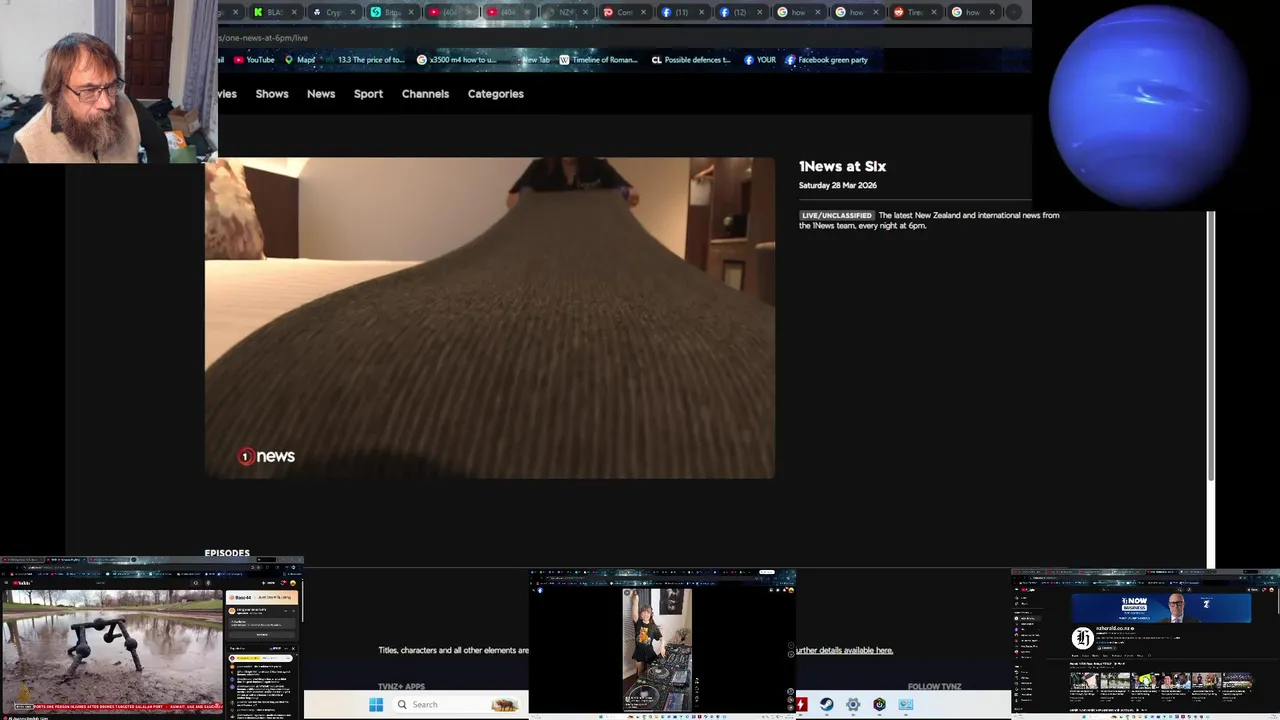The height and width of the screenshot is (720, 1280).
Task: Open the red lightning-bolt taskbar app
Action: point(801,704)
